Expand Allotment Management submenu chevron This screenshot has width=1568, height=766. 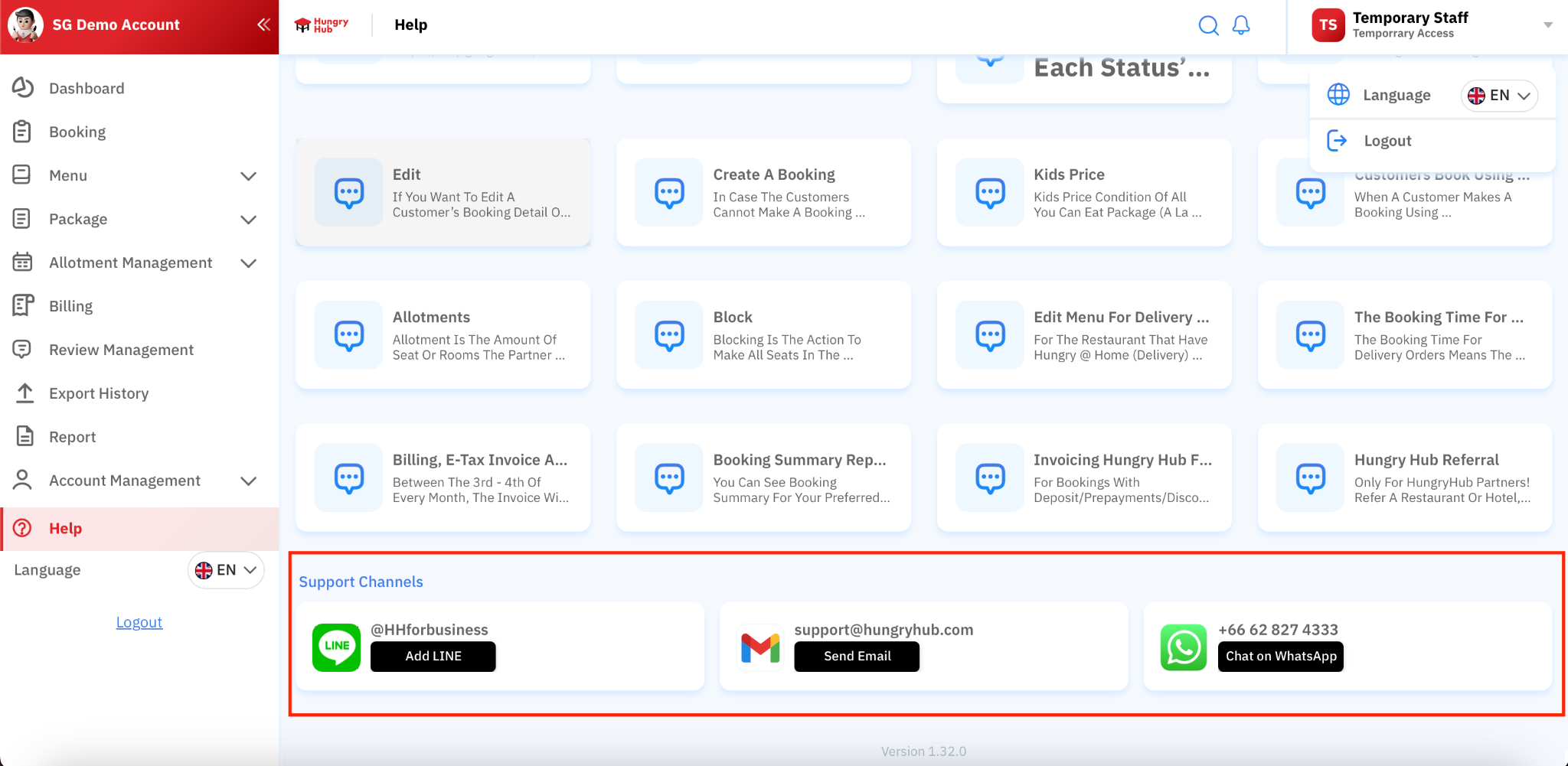point(248,263)
